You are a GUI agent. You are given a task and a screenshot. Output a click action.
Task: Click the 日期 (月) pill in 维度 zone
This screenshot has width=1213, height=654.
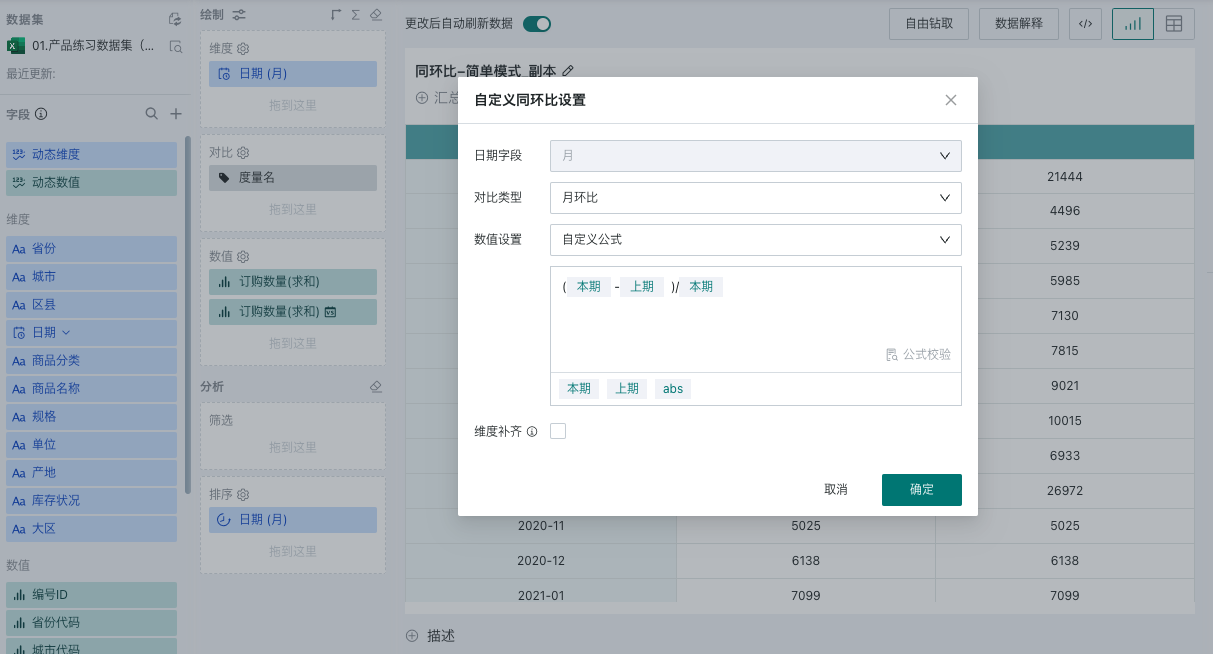click(x=293, y=74)
